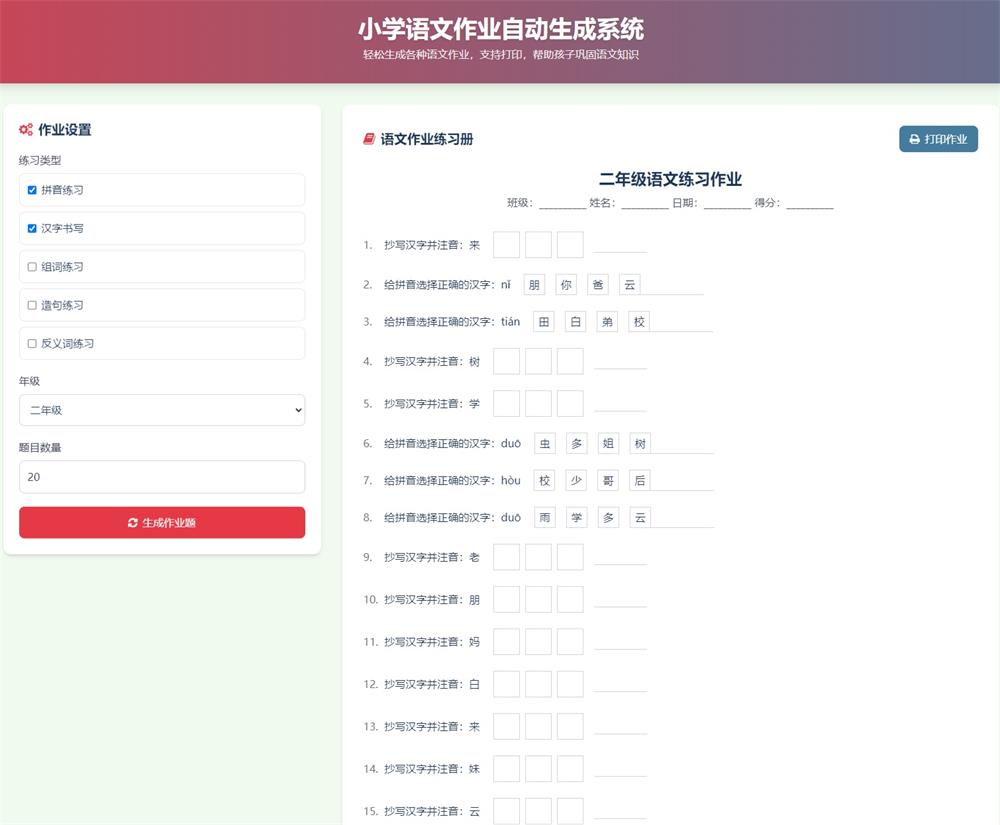The width and height of the screenshot is (1000, 825).
Task: Click question 4 text 抄写汉字并注音：树
Action: [x=432, y=361]
